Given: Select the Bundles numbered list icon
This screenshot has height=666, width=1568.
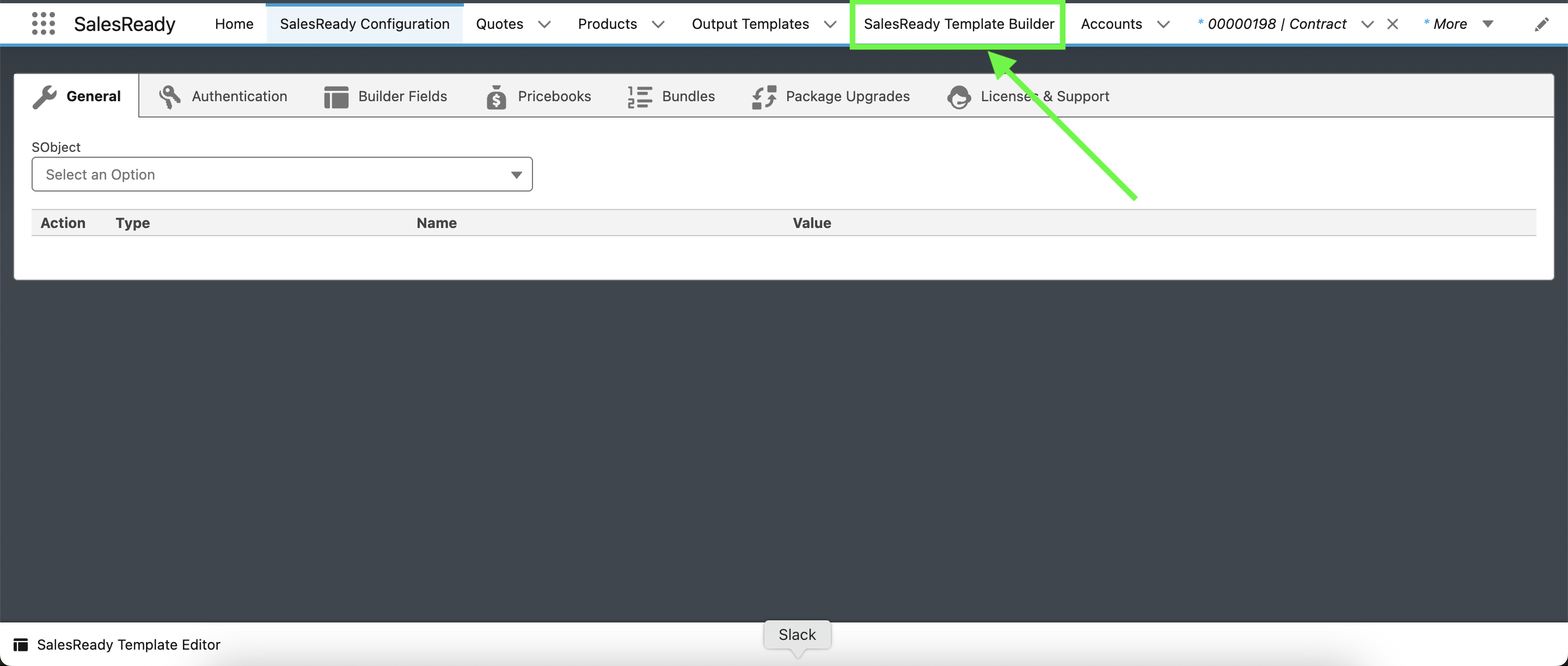Looking at the screenshot, I should [x=639, y=96].
